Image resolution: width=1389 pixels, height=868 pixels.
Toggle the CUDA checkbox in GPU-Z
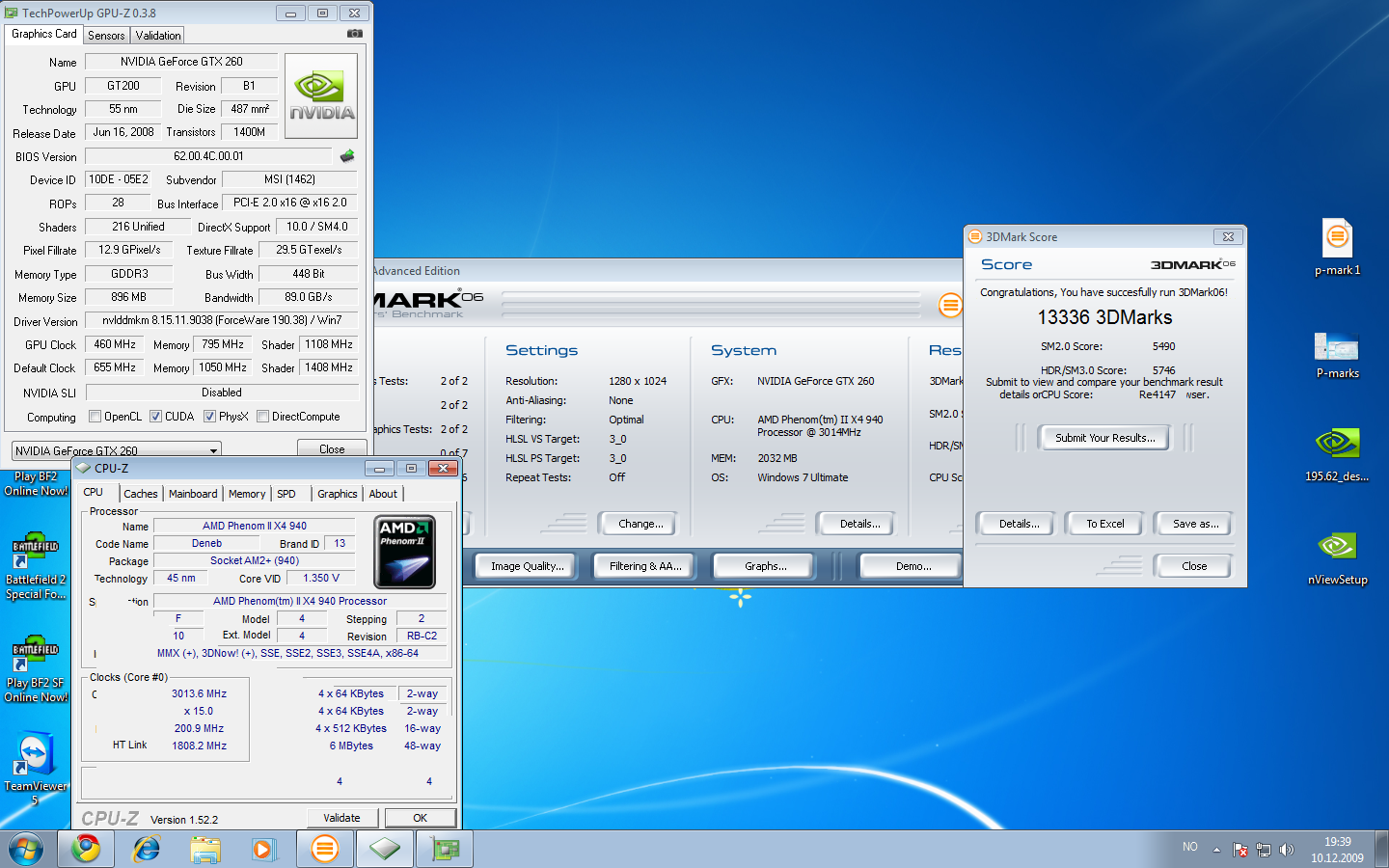155,417
